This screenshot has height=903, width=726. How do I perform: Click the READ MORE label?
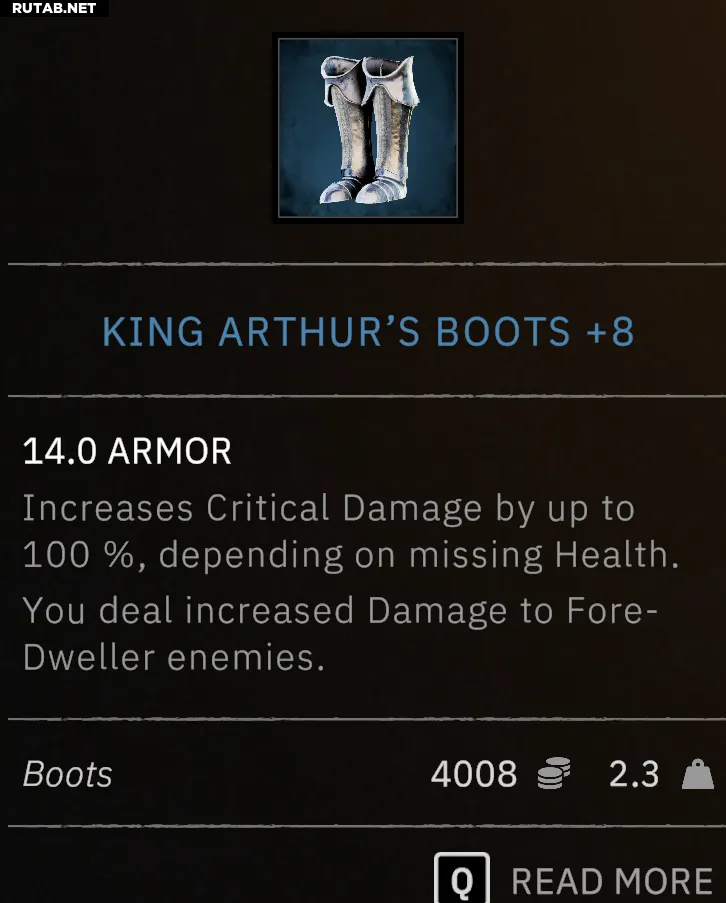point(612,881)
